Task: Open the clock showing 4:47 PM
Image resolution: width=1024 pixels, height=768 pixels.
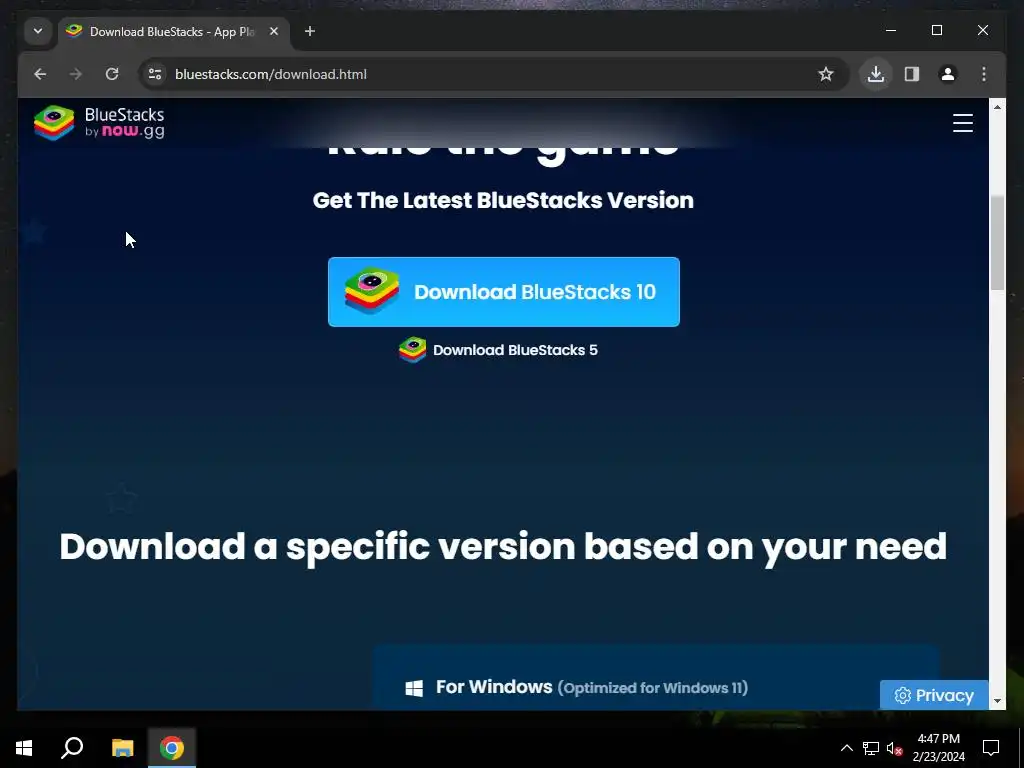Action: tap(939, 748)
